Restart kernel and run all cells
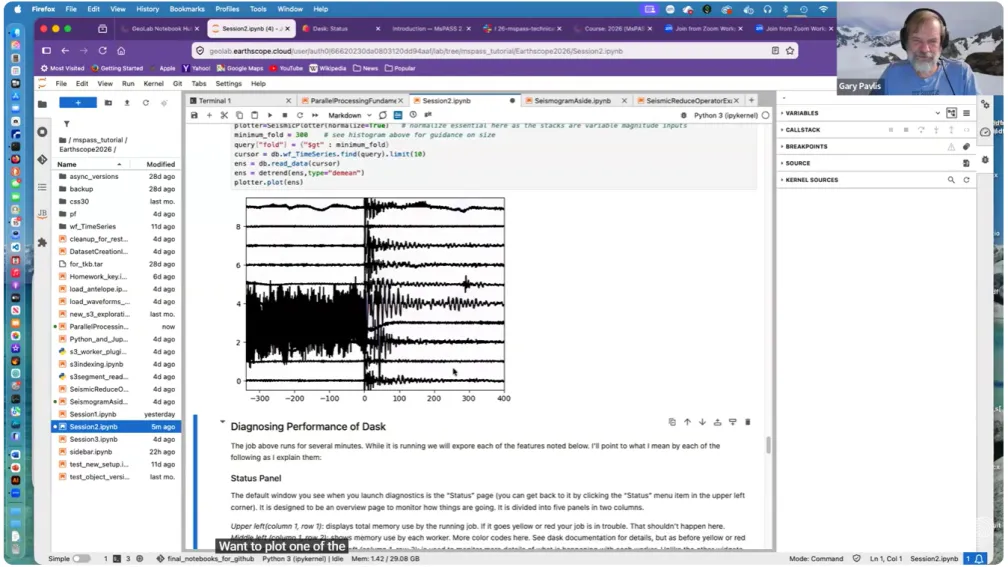This screenshot has width=1008, height=567. point(315,115)
